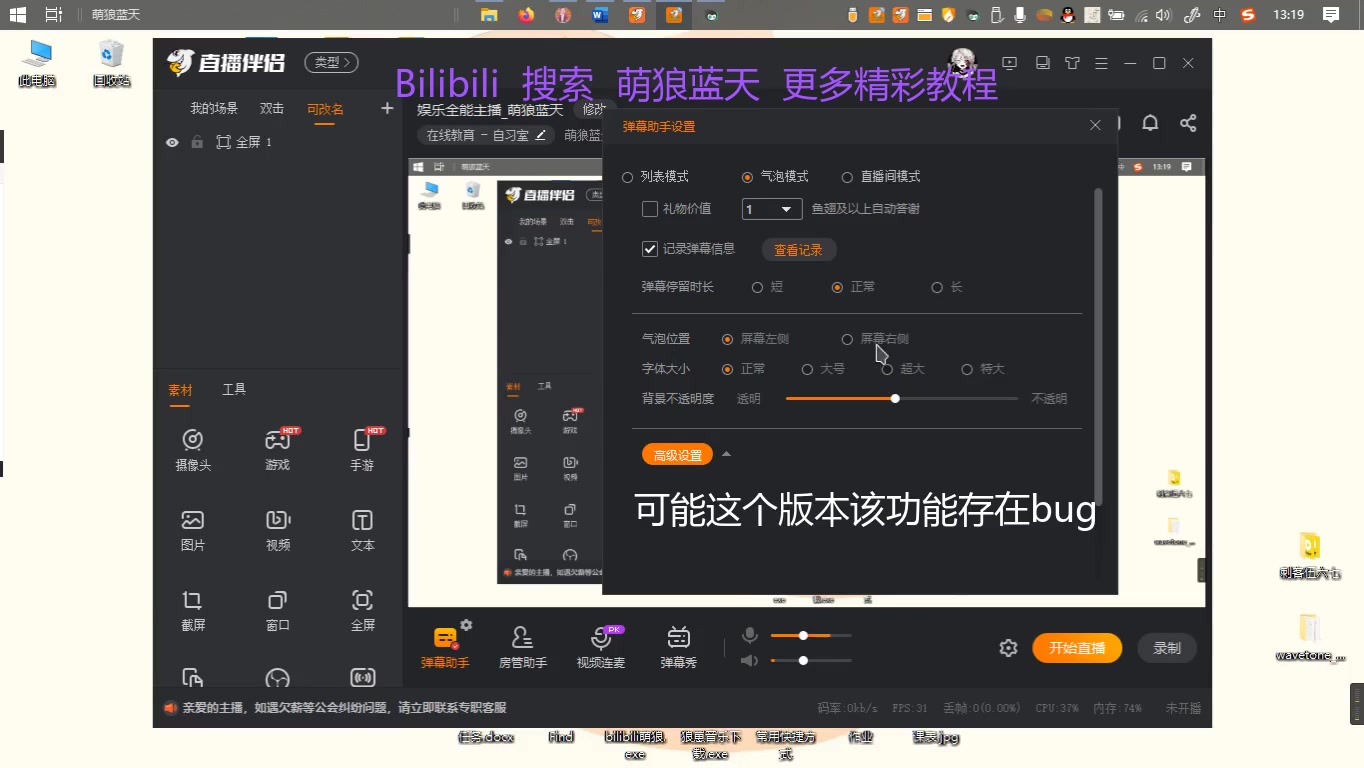Click the user avatar in title bar
Screen dimensions: 1364x768
pos(962,62)
